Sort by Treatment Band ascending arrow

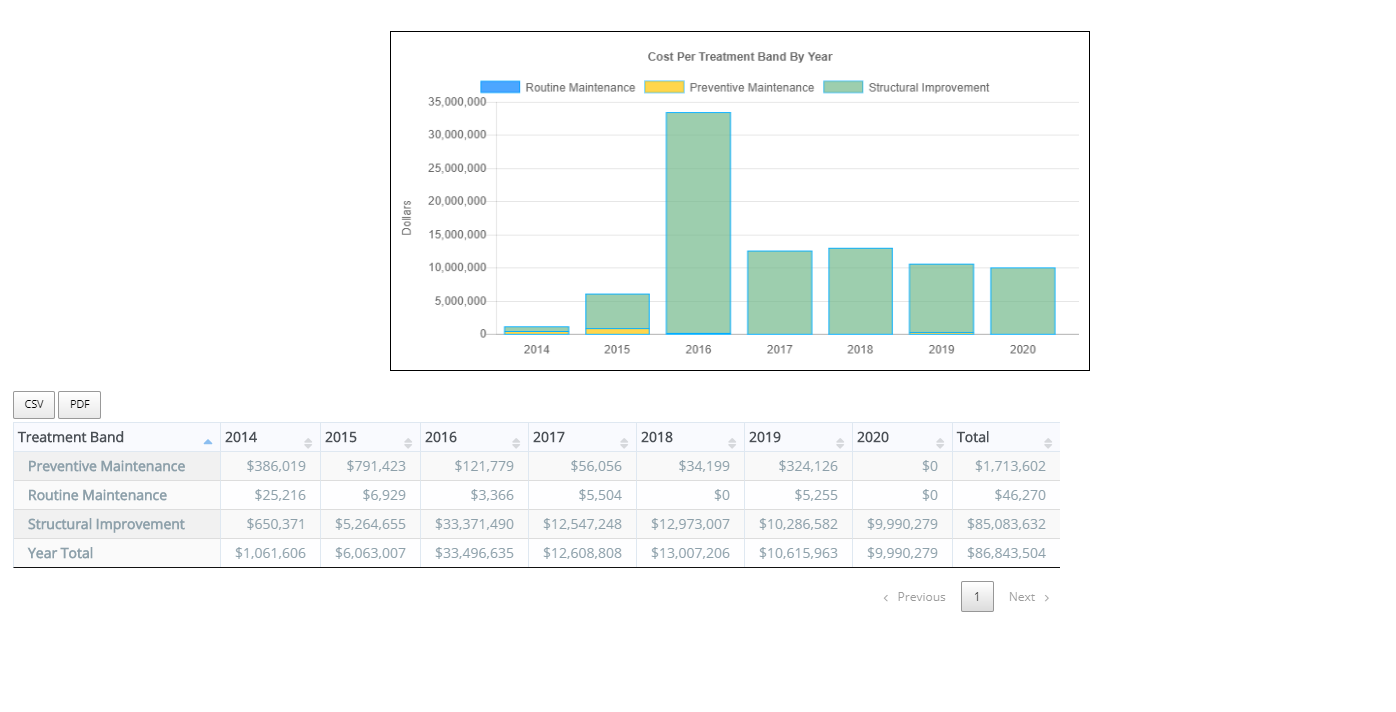pyautogui.click(x=208, y=441)
